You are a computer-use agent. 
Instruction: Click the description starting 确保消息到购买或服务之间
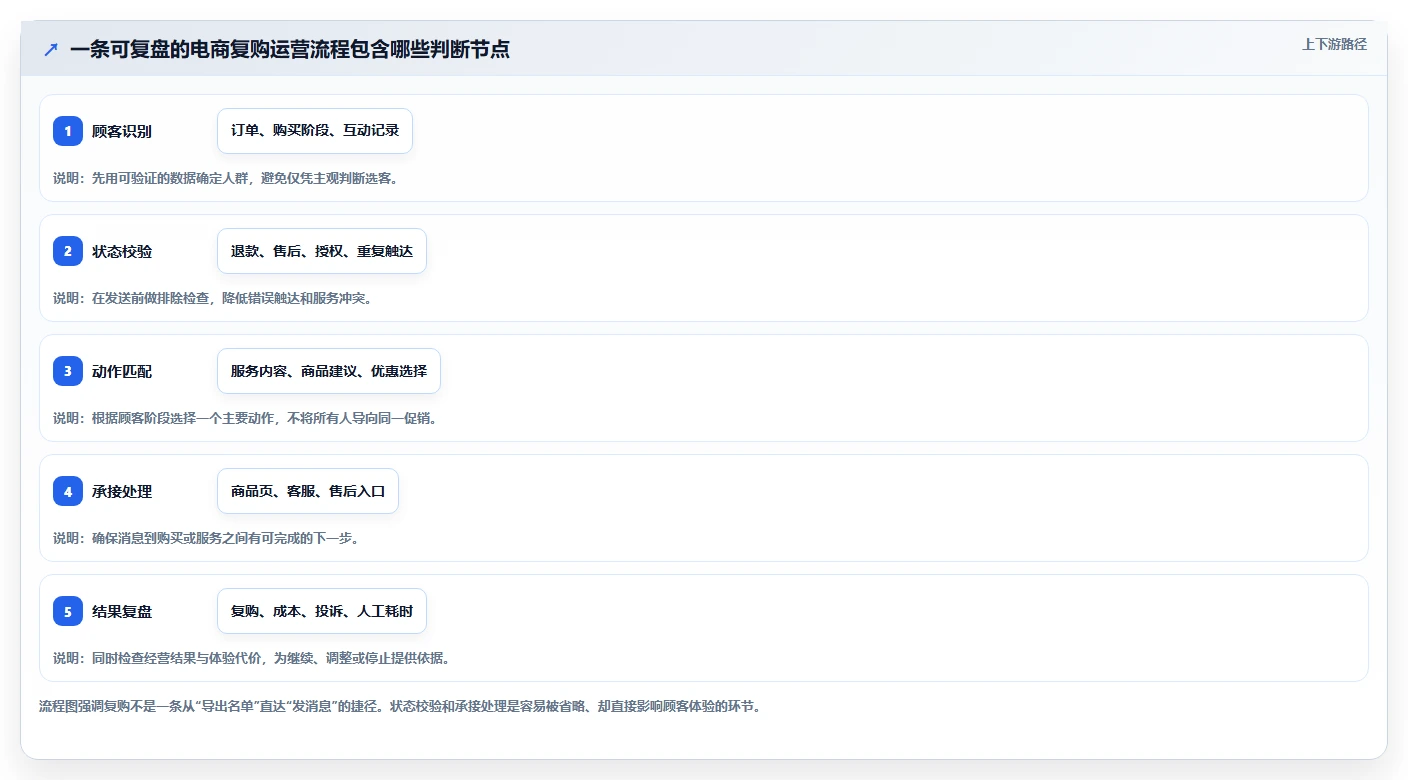click(x=206, y=538)
